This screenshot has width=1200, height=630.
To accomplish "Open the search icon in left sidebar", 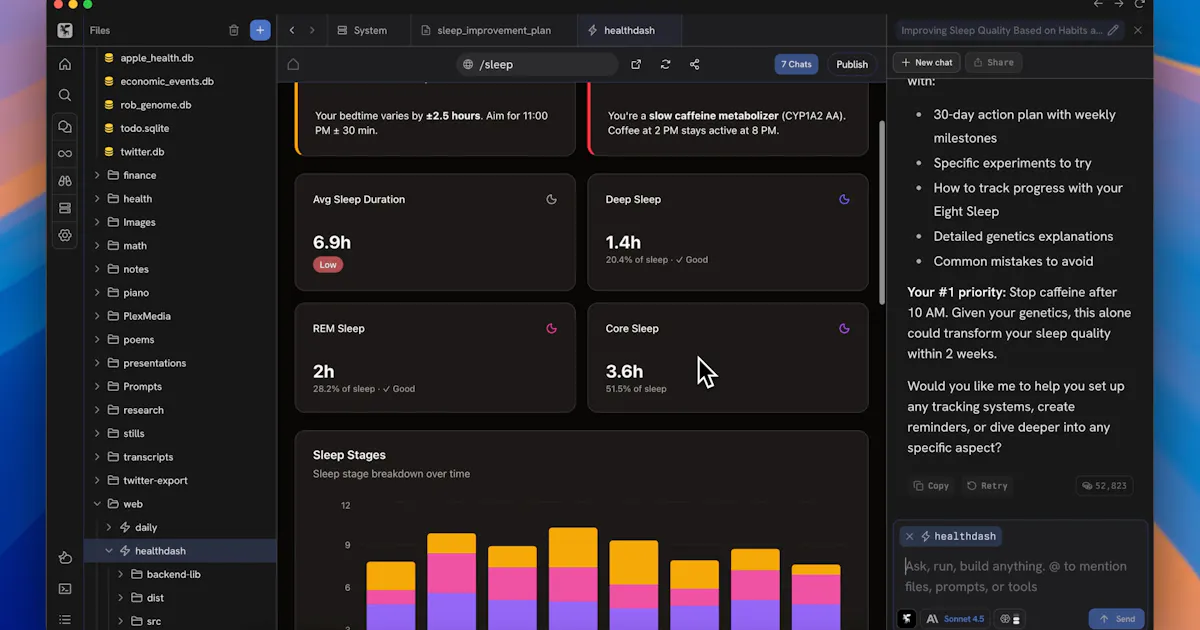I will pyautogui.click(x=65, y=95).
